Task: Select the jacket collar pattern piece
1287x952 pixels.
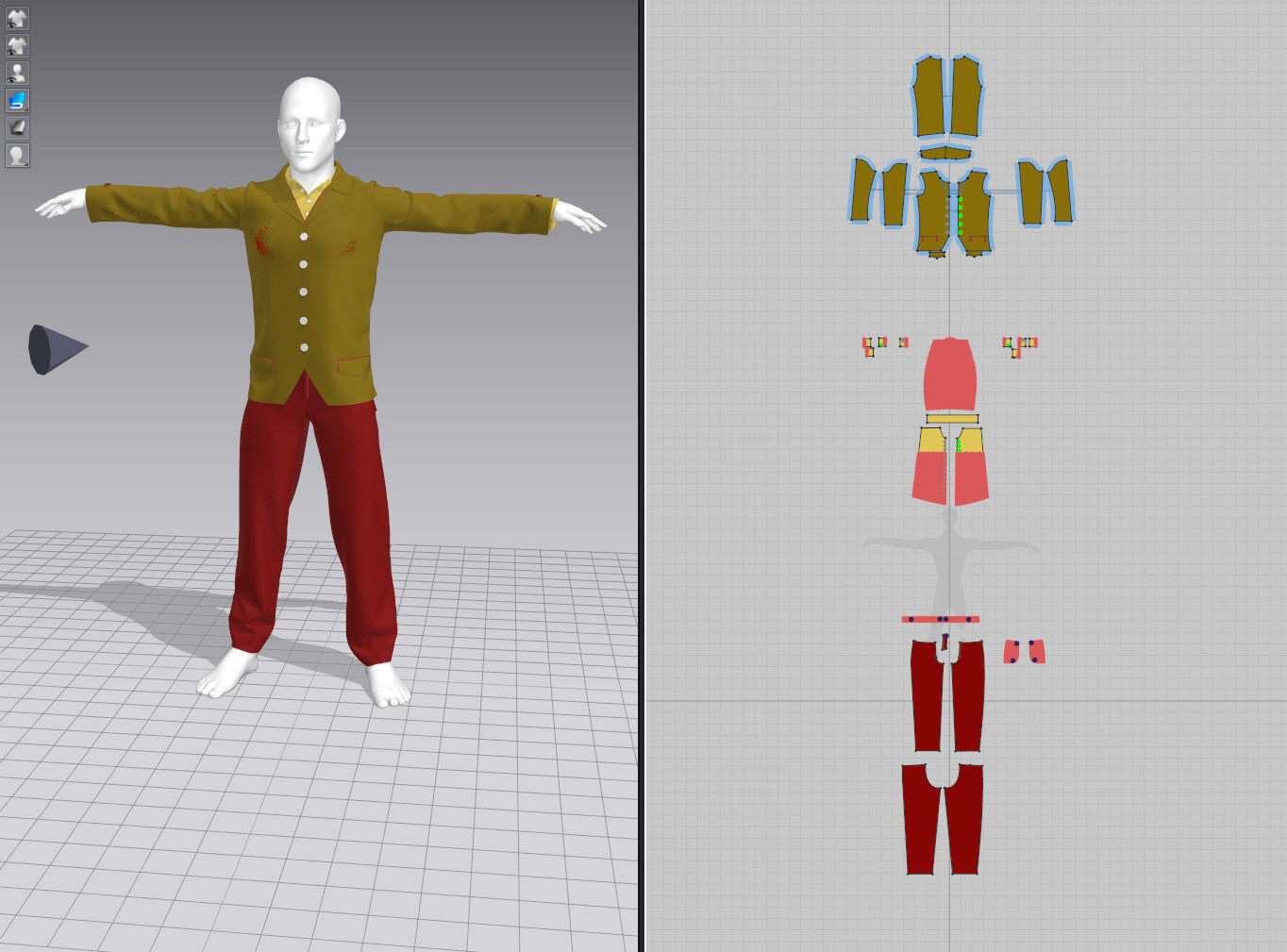Action: pos(945,153)
